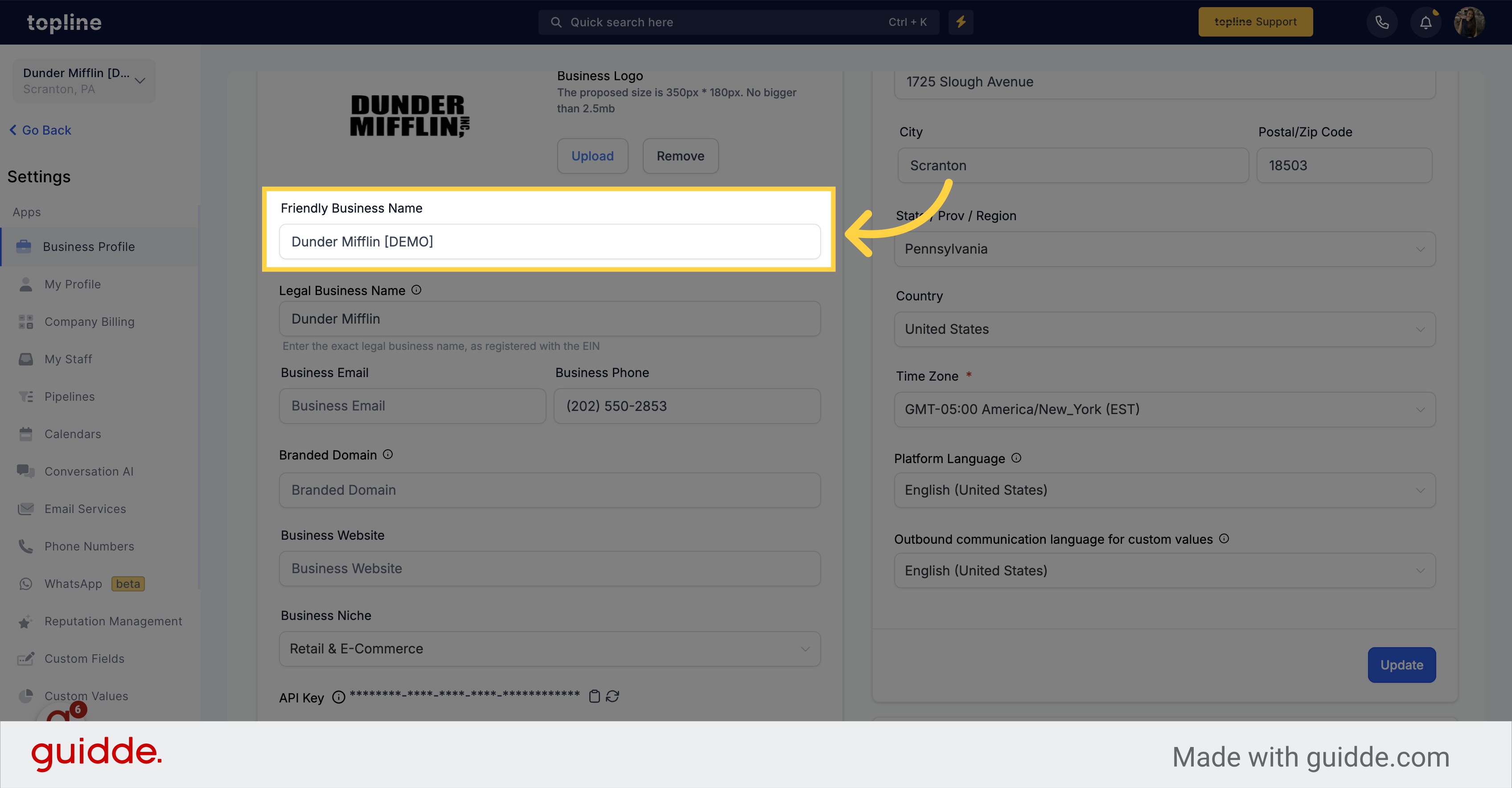Click the Reputation Management sidebar icon
1512x788 pixels.
[x=25, y=621]
